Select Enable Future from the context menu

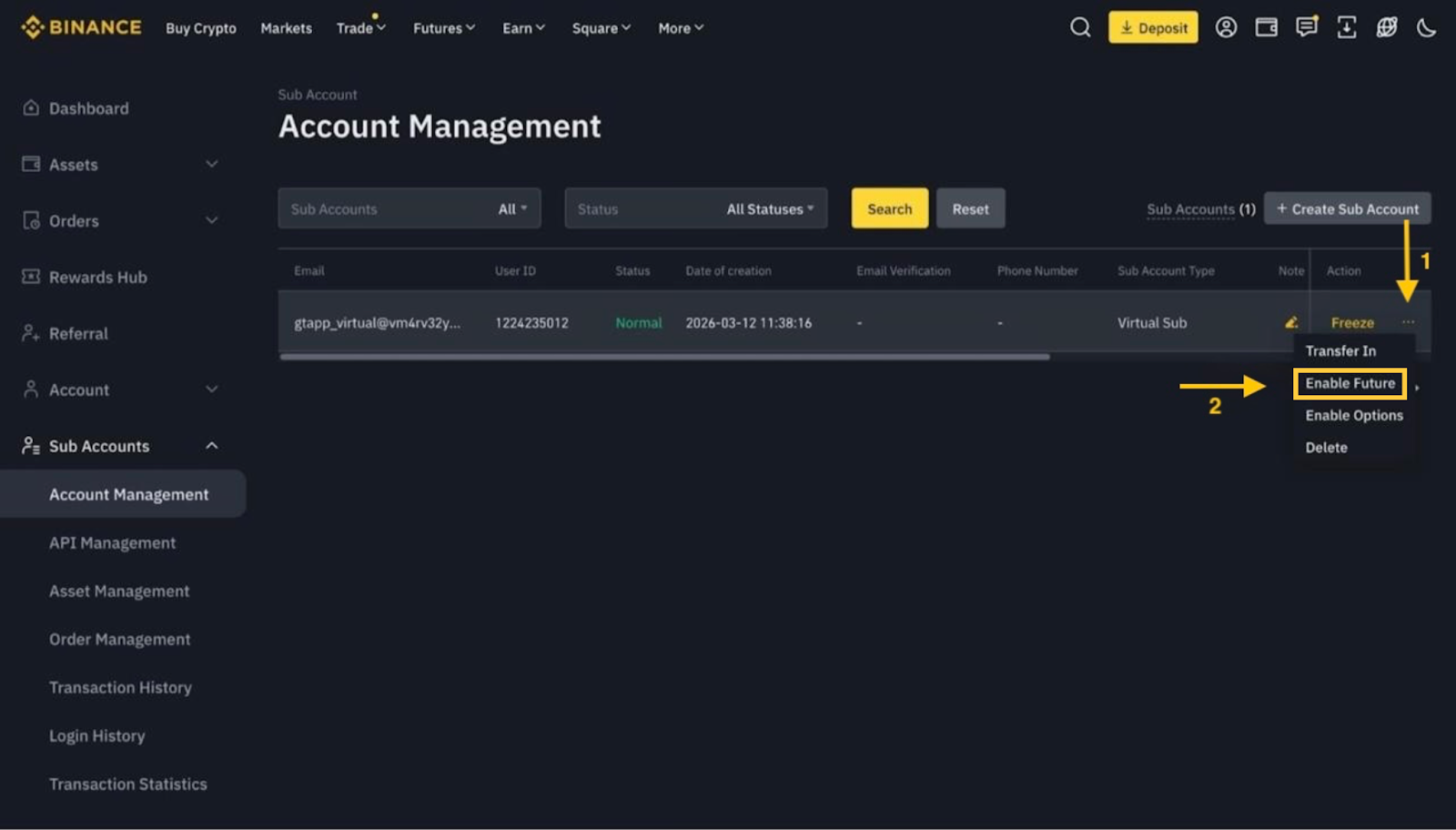1350,383
